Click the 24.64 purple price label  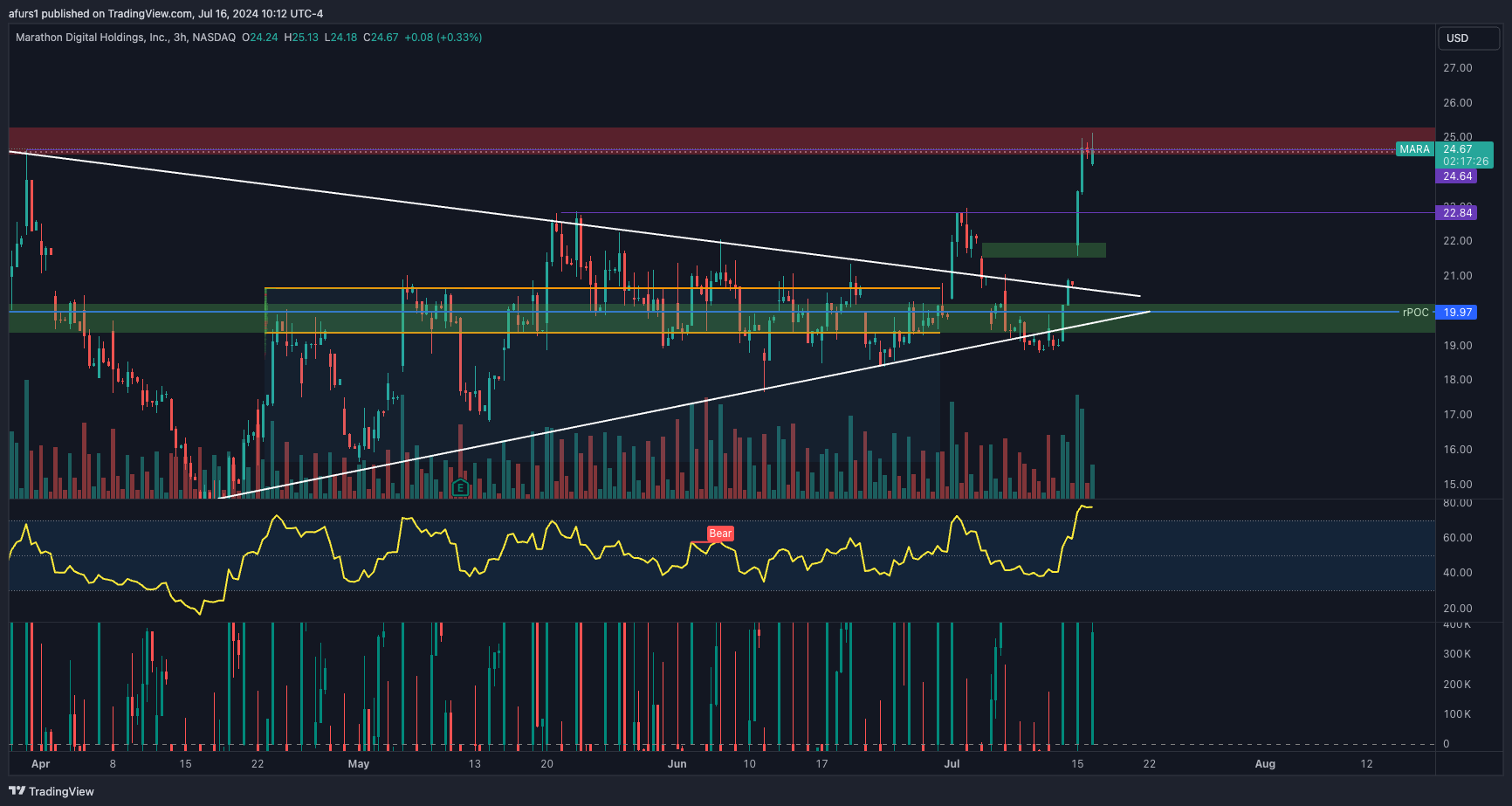[1457, 176]
